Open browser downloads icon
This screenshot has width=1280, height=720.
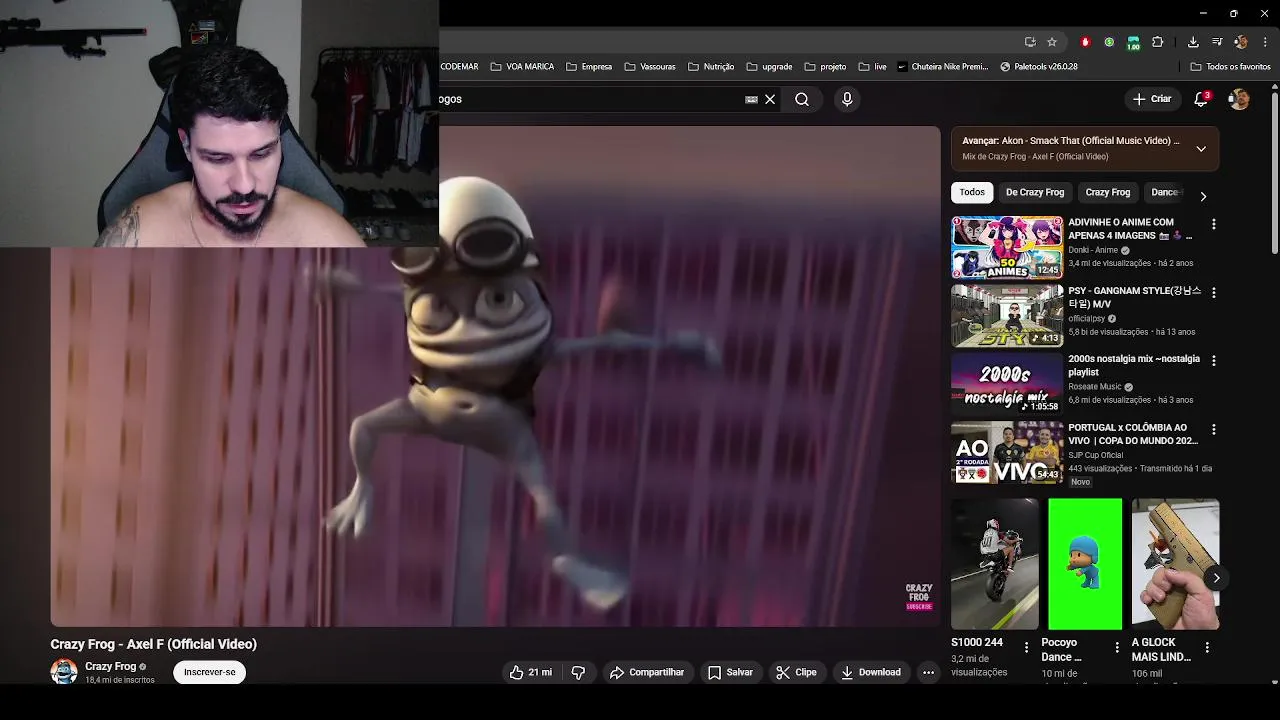click(x=1193, y=42)
